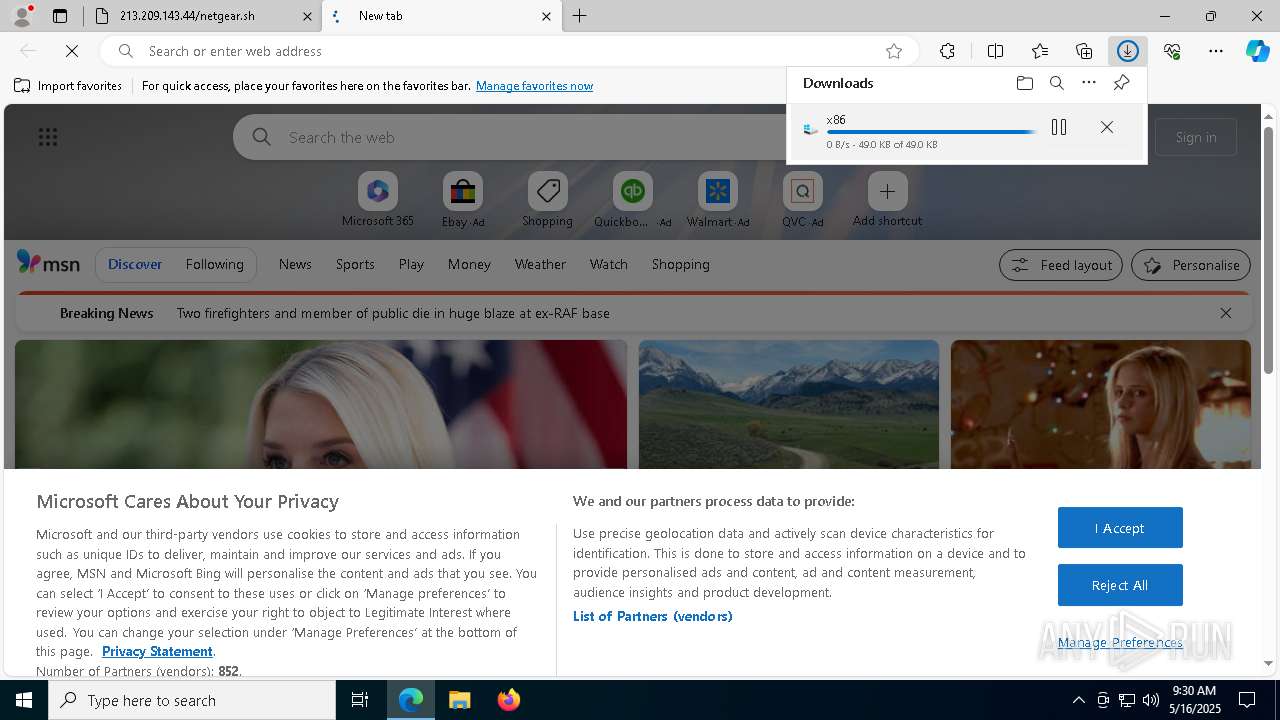Open the Ebay shortcut

click(x=463, y=200)
